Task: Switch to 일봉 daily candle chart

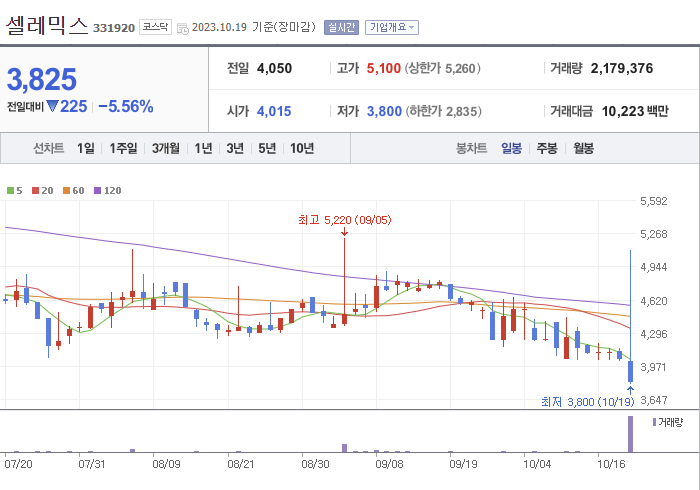Action: [x=511, y=148]
